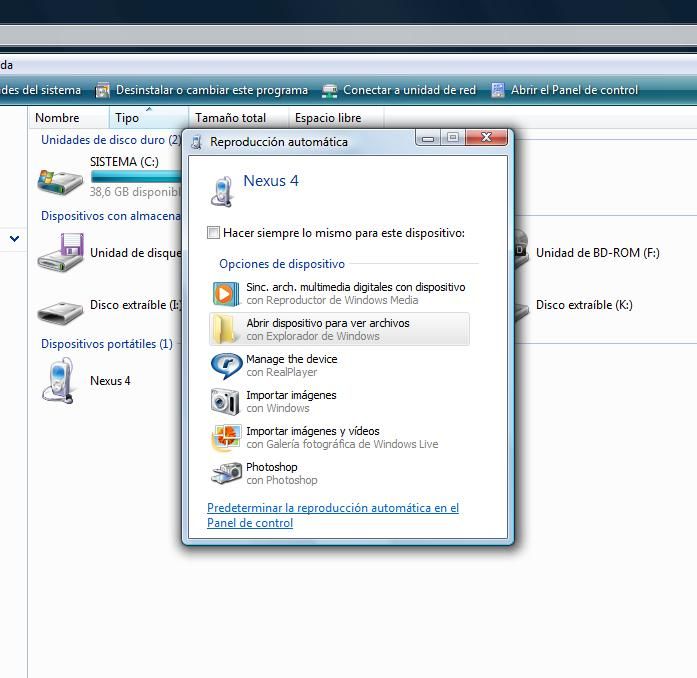The height and width of the screenshot is (678, 697).
Task: Click the SISTEMA (C:) disk usage bar
Action: tap(136, 177)
